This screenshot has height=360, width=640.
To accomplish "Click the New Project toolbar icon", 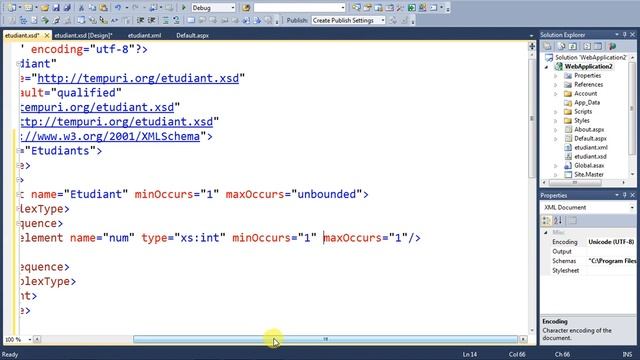I will pyautogui.click(x=11, y=7).
